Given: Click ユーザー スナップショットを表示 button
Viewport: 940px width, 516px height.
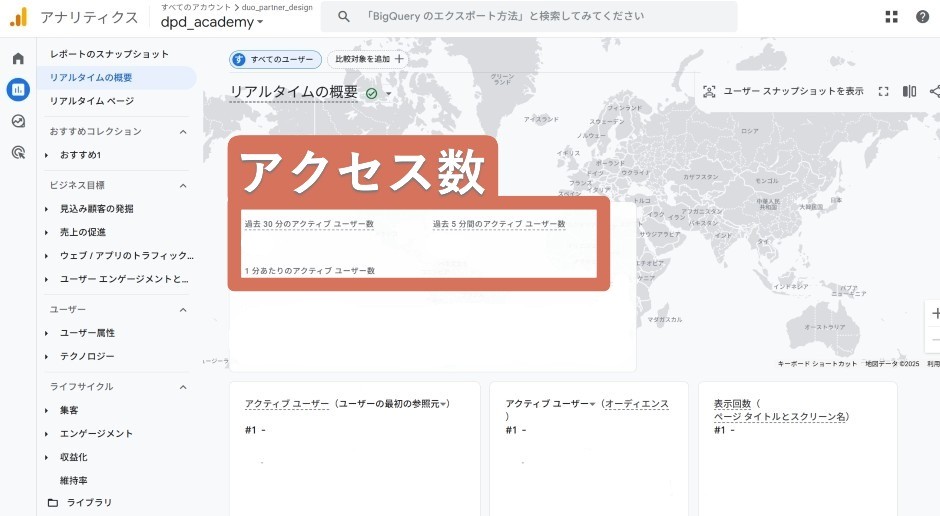Looking at the screenshot, I should pyautogui.click(x=782, y=91).
